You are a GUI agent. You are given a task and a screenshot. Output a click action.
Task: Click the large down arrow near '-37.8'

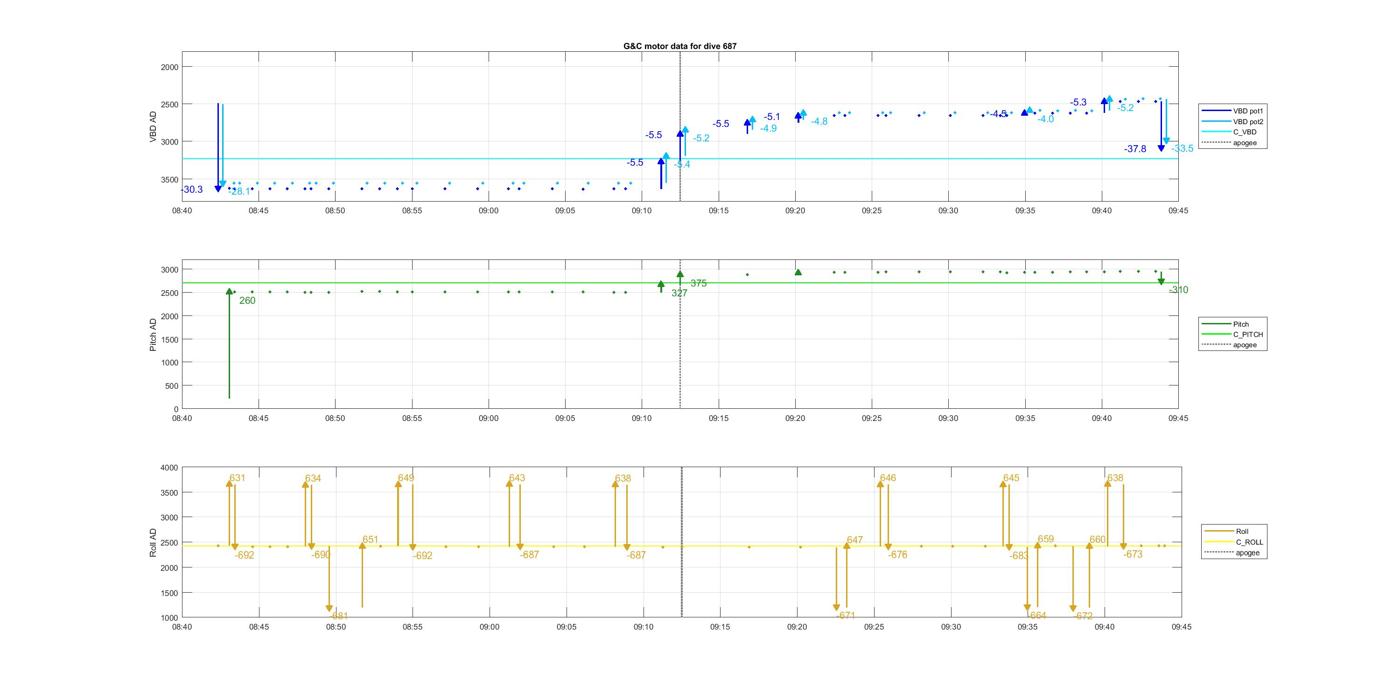[x=1161, y=125]
